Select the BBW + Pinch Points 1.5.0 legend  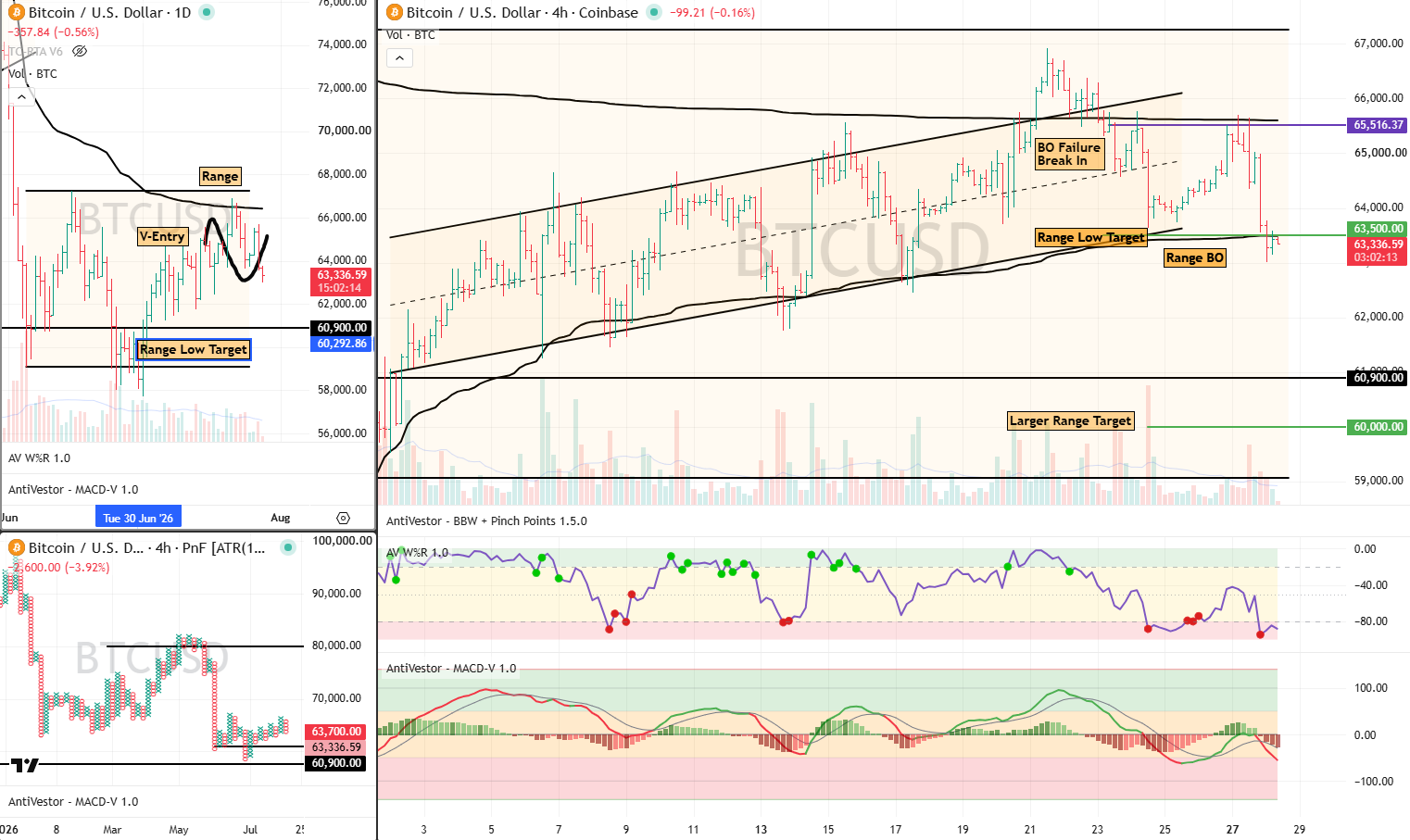(486, 520)
